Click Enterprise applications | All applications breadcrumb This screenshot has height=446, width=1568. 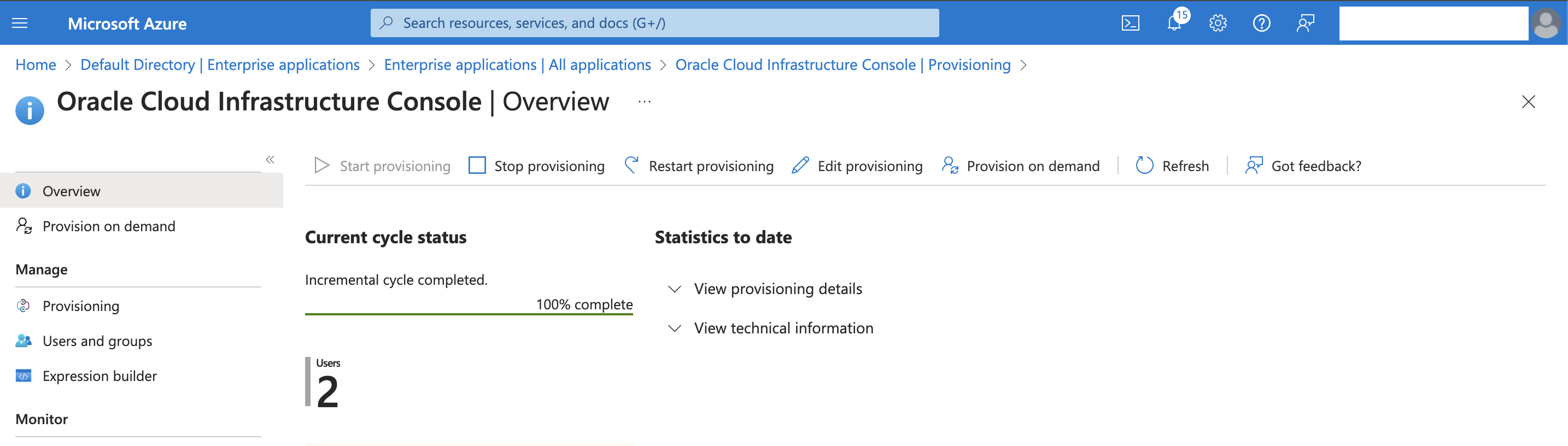(x=517, y=64)
